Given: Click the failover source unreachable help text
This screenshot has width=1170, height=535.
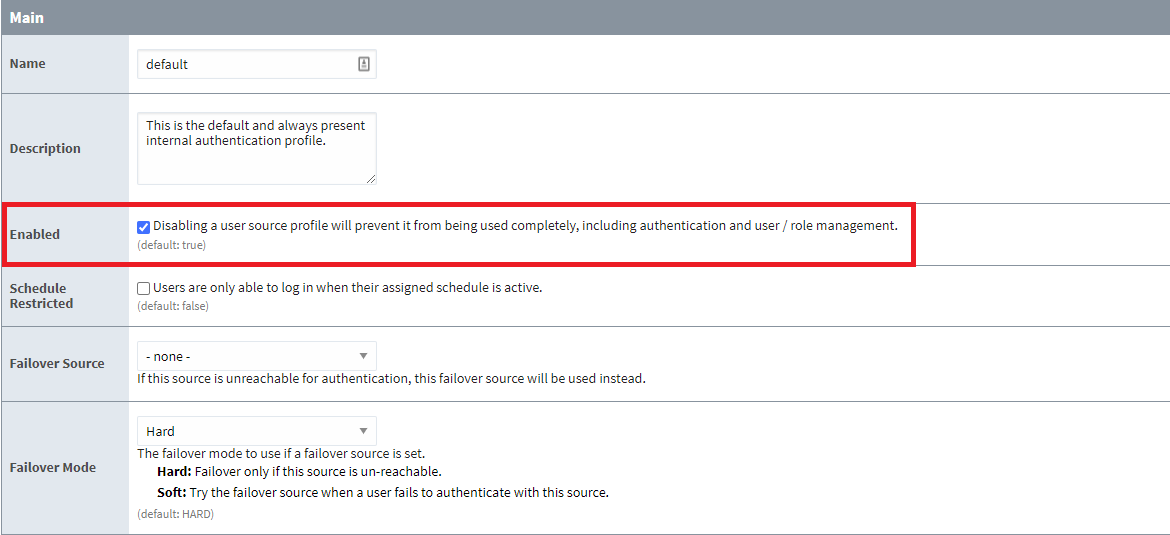Looking at the screenshot, I should click(391, 378).
